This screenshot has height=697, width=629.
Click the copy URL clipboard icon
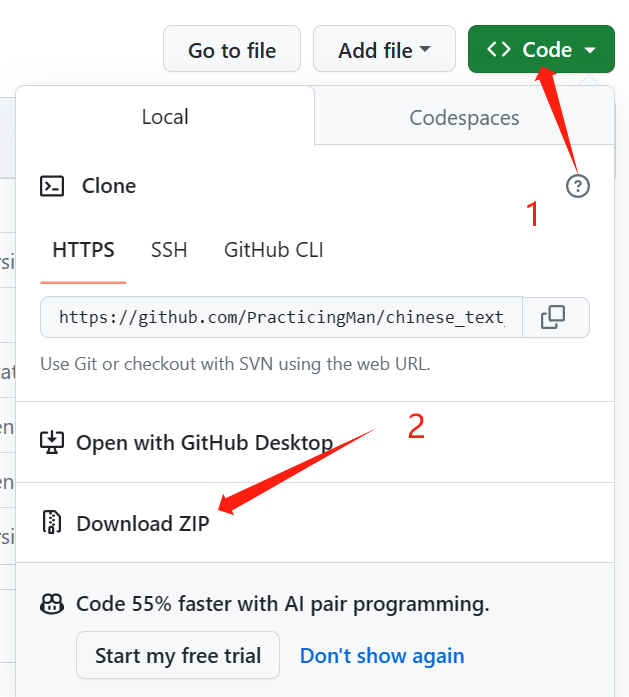pyautogui.click(x=553, y=317)
